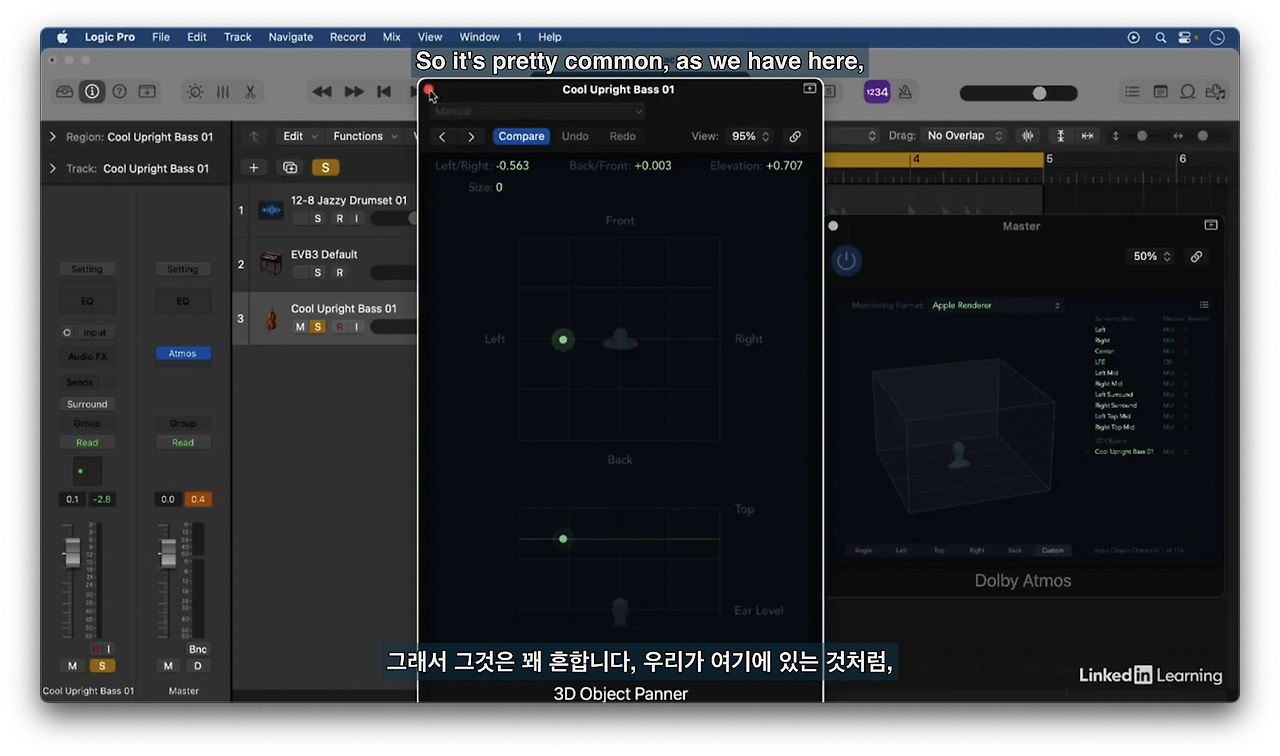Click the Toolbar download-tray icon
This screenshot has width=1280, height=756.
point(147,91)
